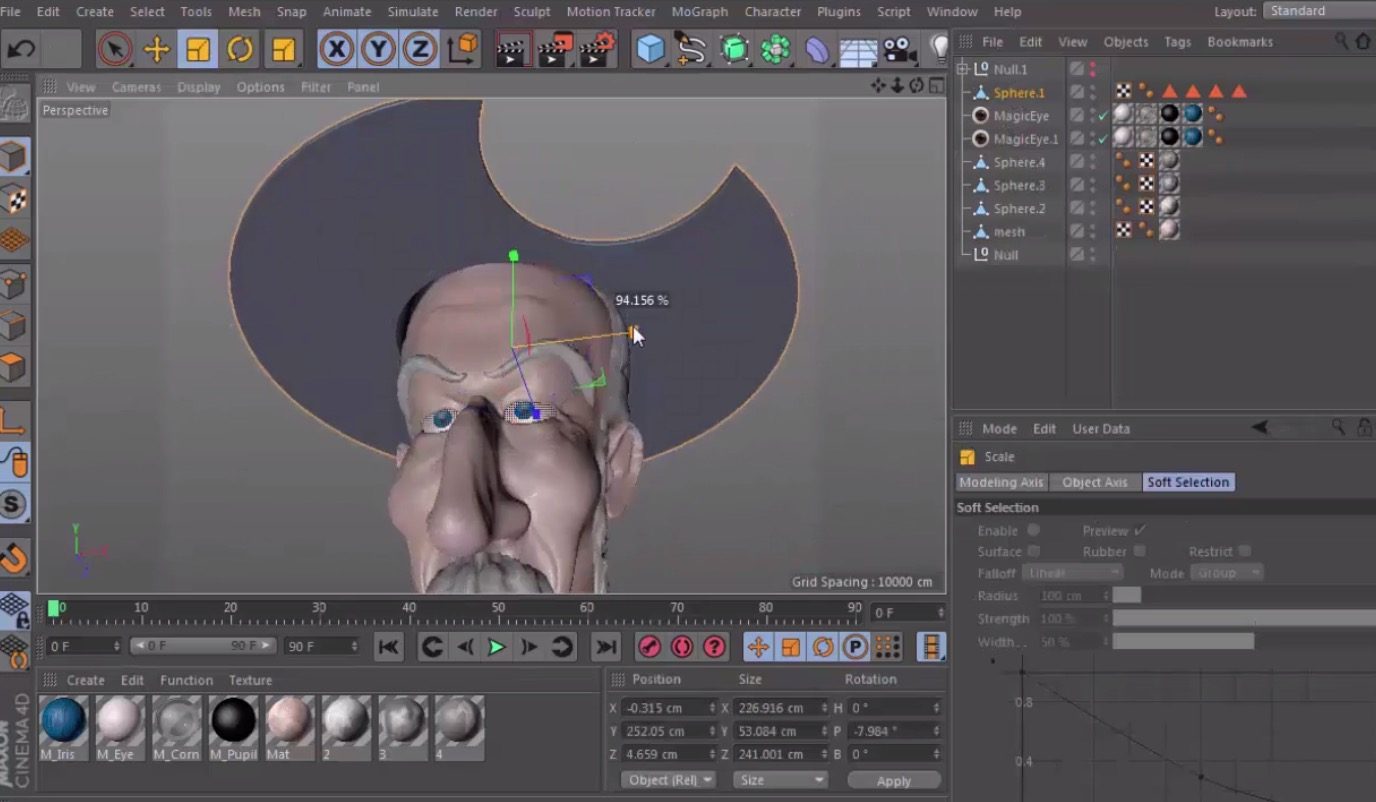The image size is (1376, 802).
Task: Play the animation forward
Action: coord(496,647)
